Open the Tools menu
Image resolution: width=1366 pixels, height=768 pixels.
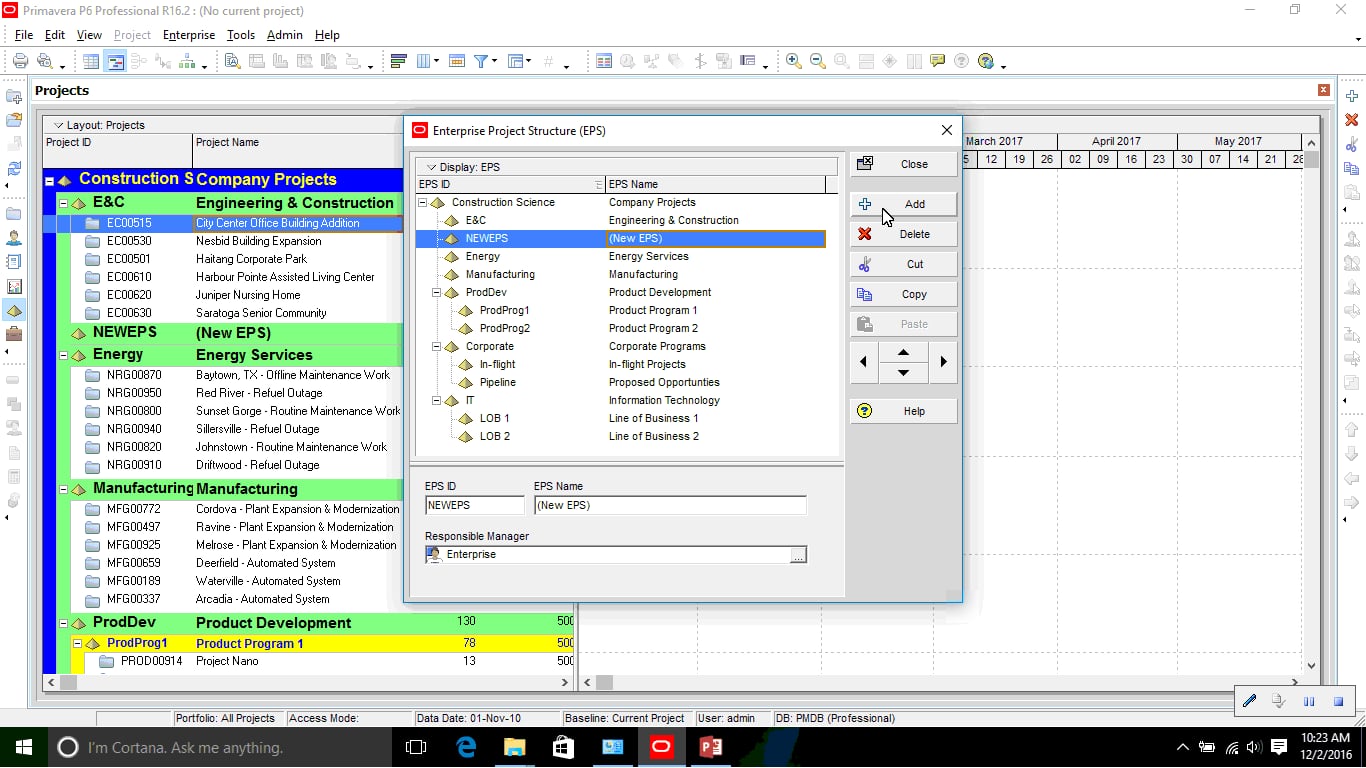pyautogui.click(x=241, y=35)
